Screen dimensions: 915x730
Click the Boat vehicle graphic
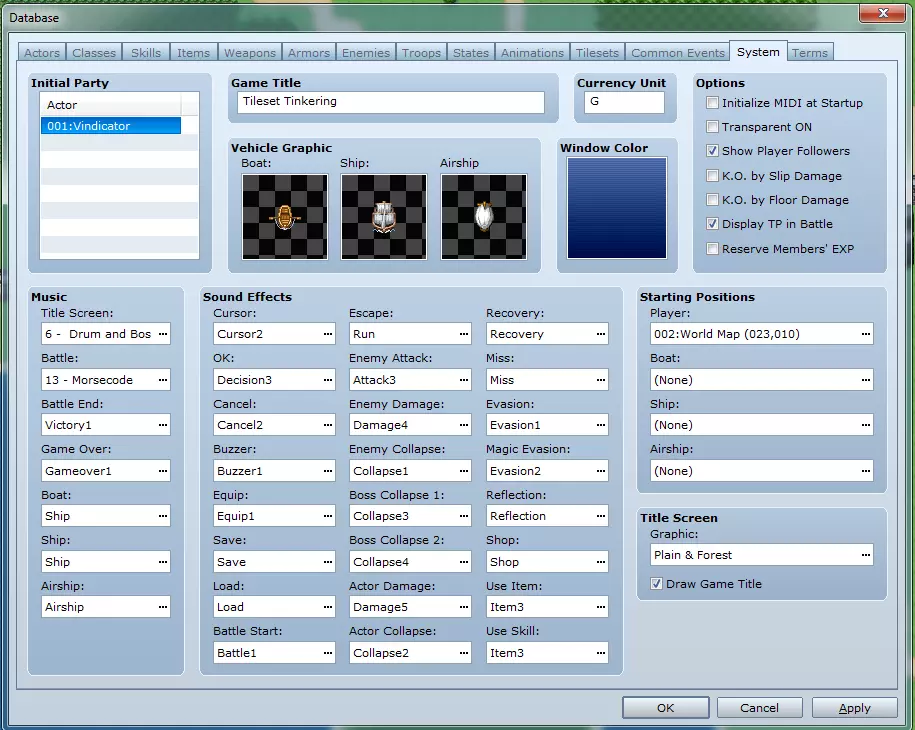[x=285, y=217]
